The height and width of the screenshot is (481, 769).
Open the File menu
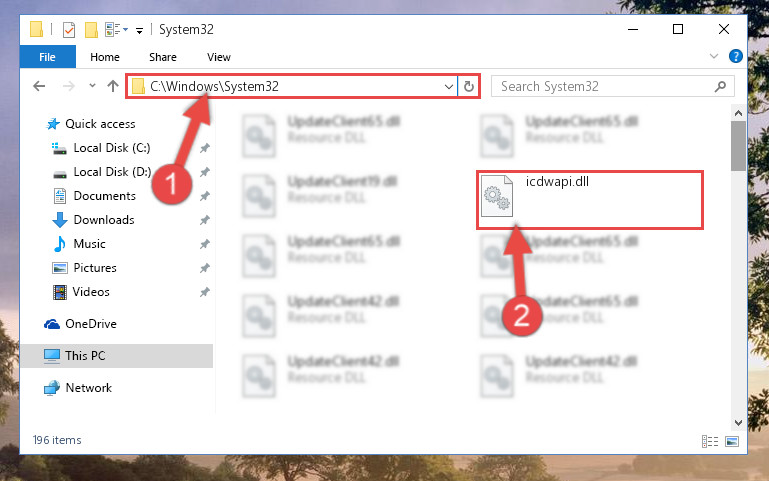pyautogui.click(x=48, y=57)
